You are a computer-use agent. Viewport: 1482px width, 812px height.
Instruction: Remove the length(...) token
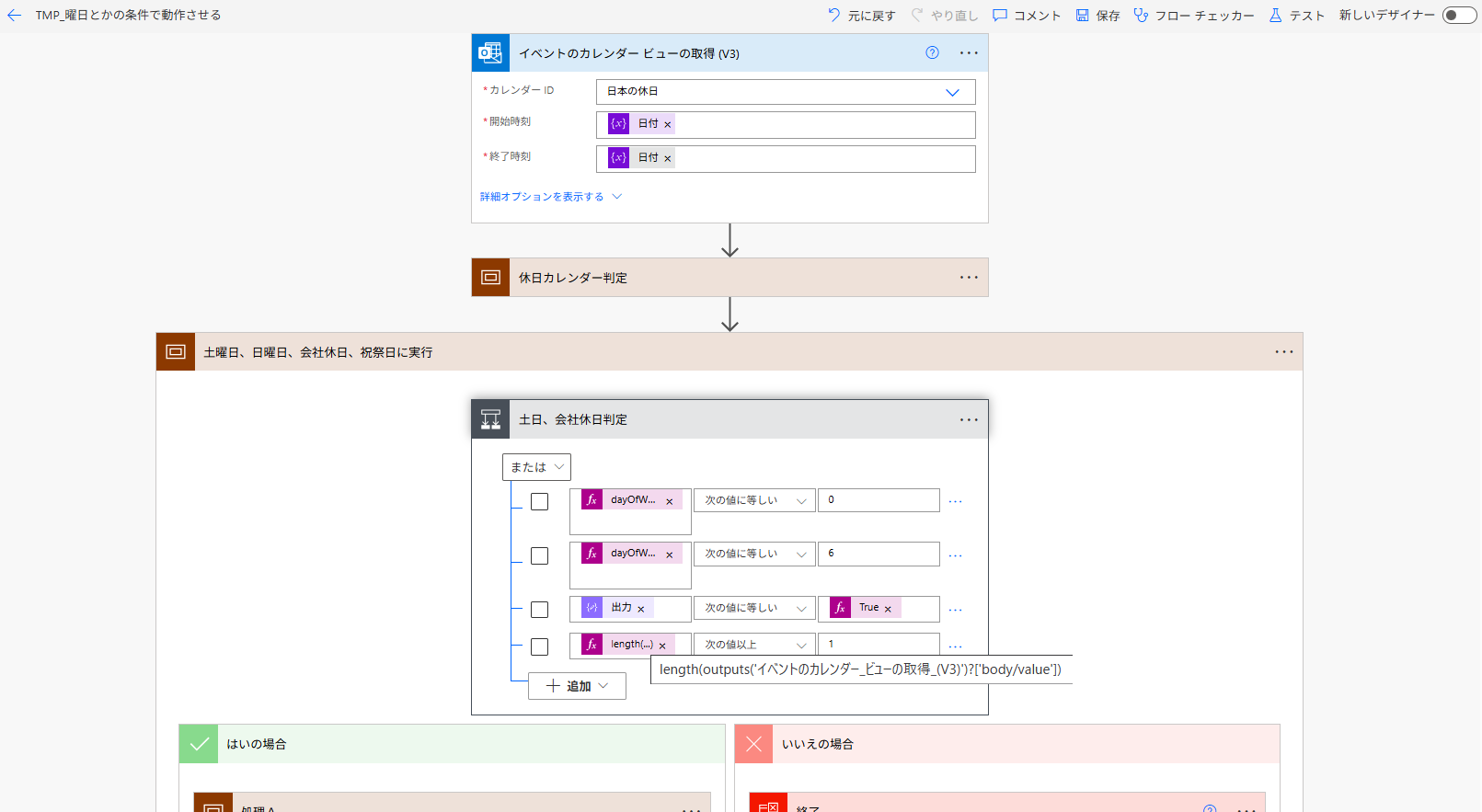662,646
